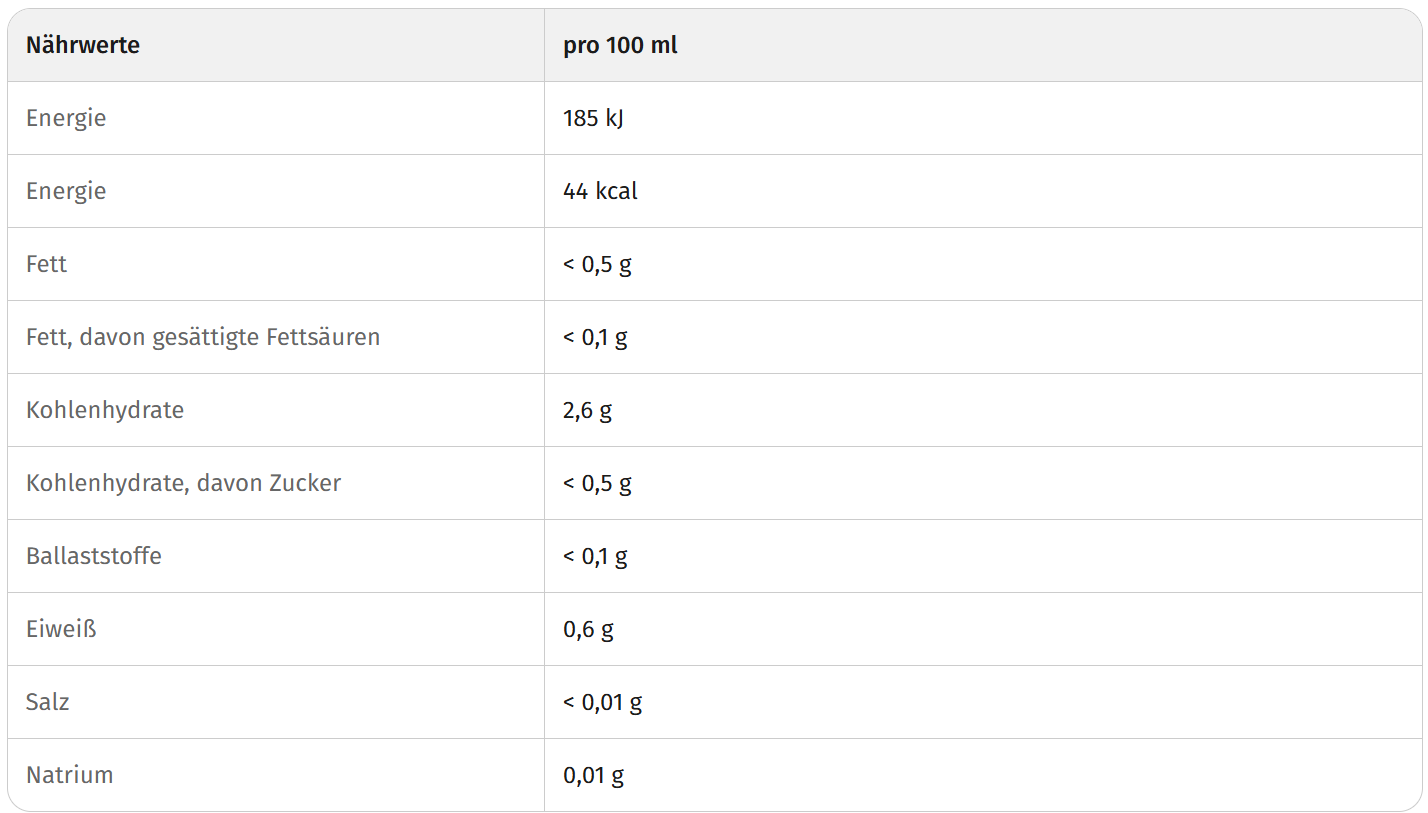Click the 2,6 g carbohydrate value
Screen dimensions: 1428x813
(x=587, y=410)
